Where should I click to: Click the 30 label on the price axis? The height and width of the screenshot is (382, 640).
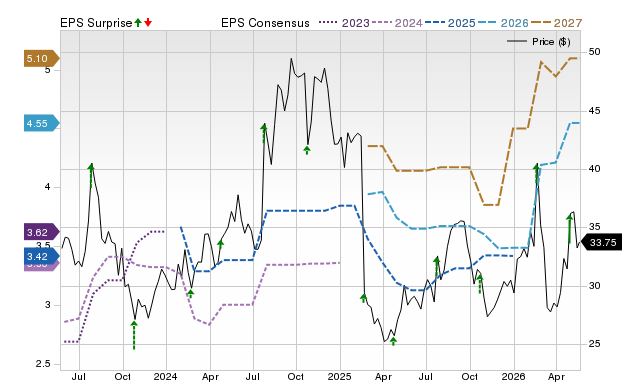coord(594,286)
